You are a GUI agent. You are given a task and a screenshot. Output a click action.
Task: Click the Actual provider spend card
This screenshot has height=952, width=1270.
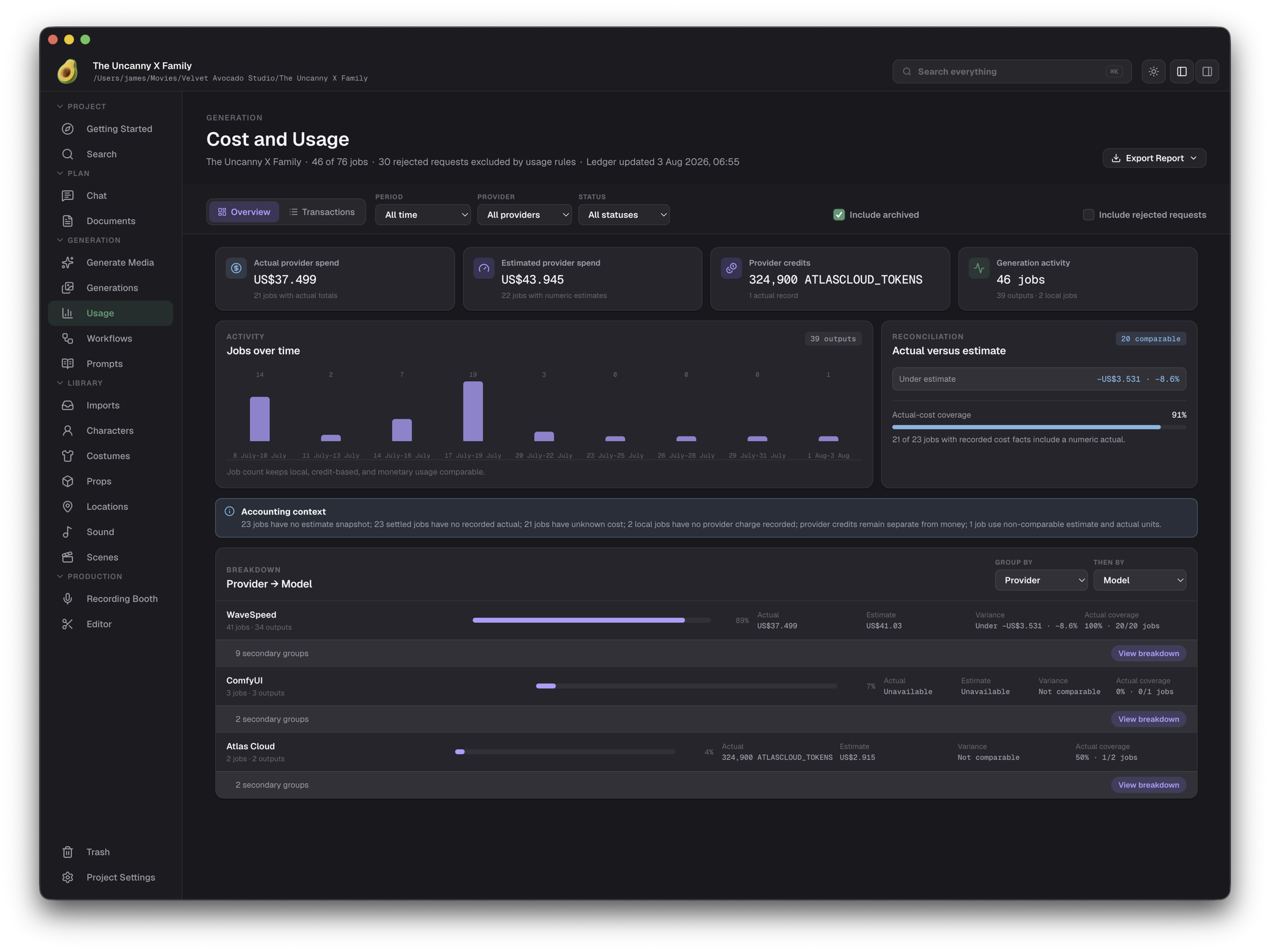click(x=335, y=279)
